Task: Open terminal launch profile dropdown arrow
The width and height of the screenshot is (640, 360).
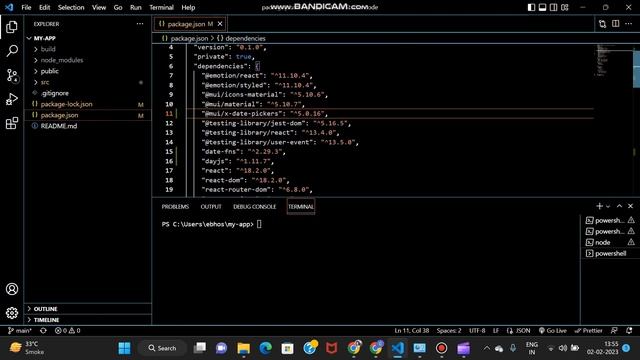Action: point(608,207)
